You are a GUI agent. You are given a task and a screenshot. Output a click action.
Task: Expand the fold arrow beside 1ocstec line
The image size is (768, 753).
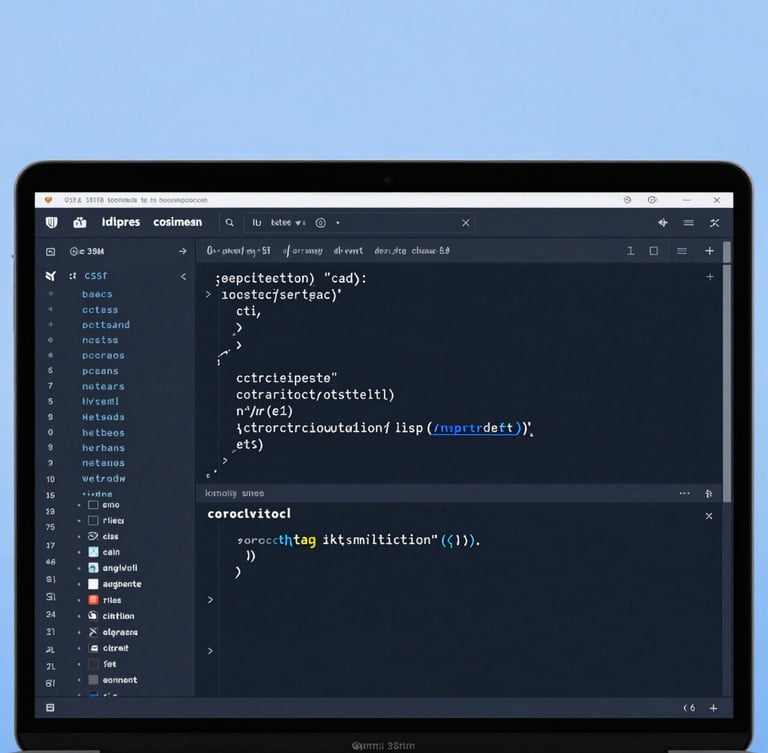coord(208,294)
